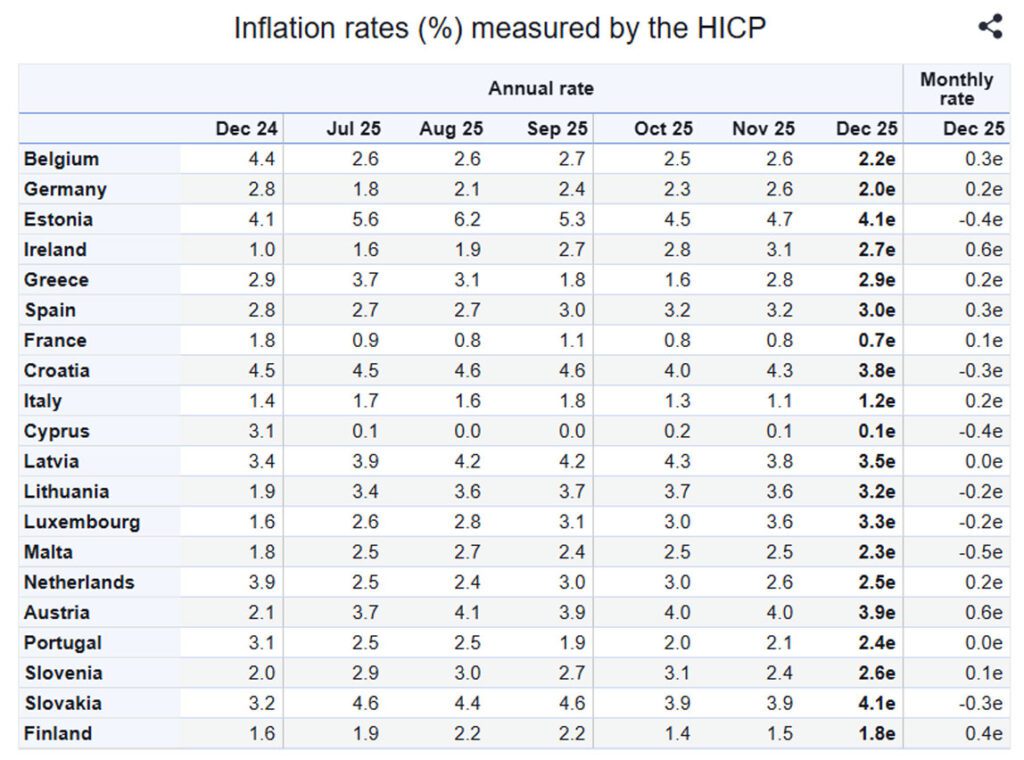
Task: Select the Finland row label
Action: (58, 733)
